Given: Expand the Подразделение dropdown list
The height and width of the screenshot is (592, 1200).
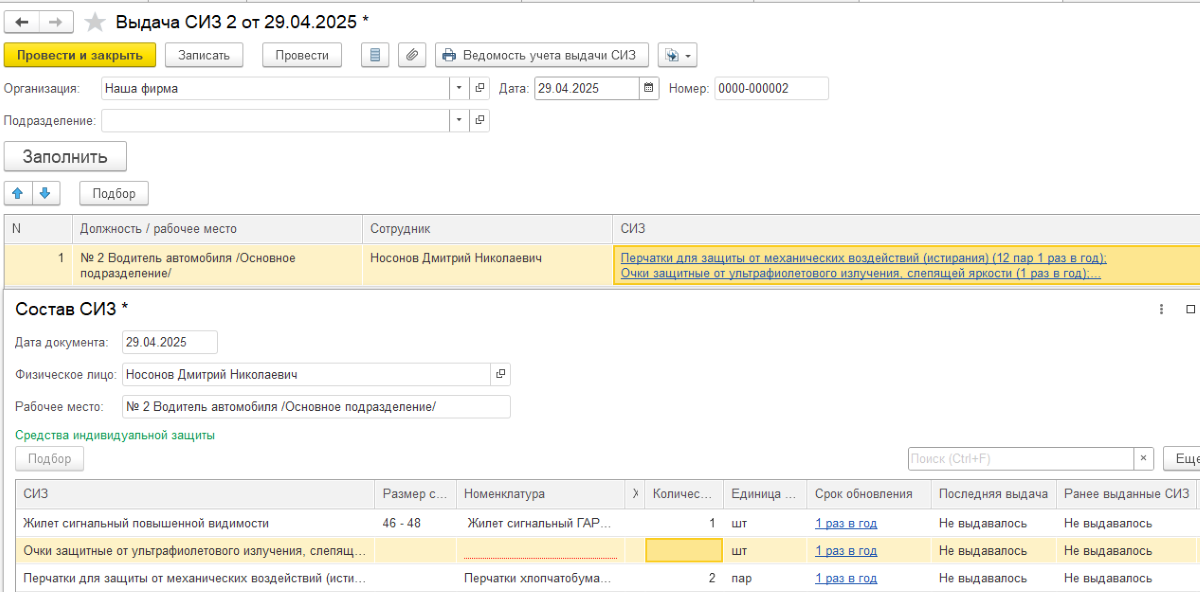Looking at the screenshot, I should pyautogui.click(x=459, y=120).
